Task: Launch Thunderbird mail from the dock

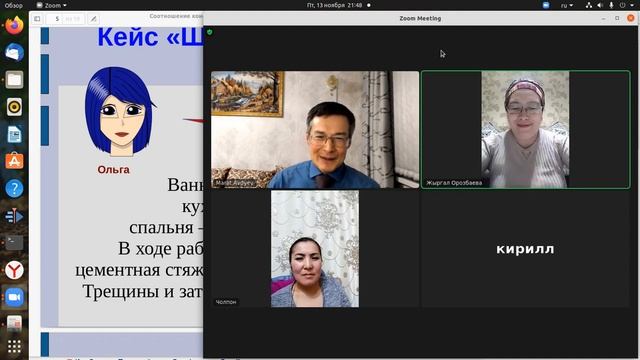Action: (x=14, y=52)
